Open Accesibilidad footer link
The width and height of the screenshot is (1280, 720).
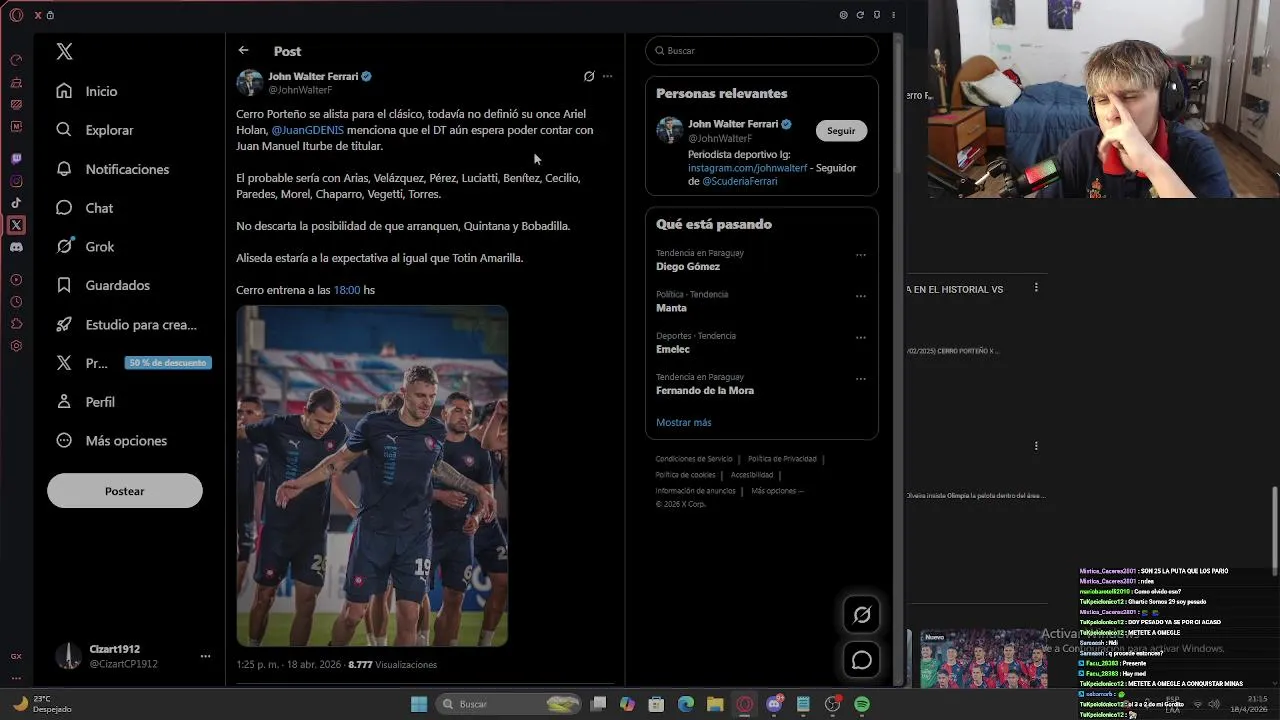(752, 475)
